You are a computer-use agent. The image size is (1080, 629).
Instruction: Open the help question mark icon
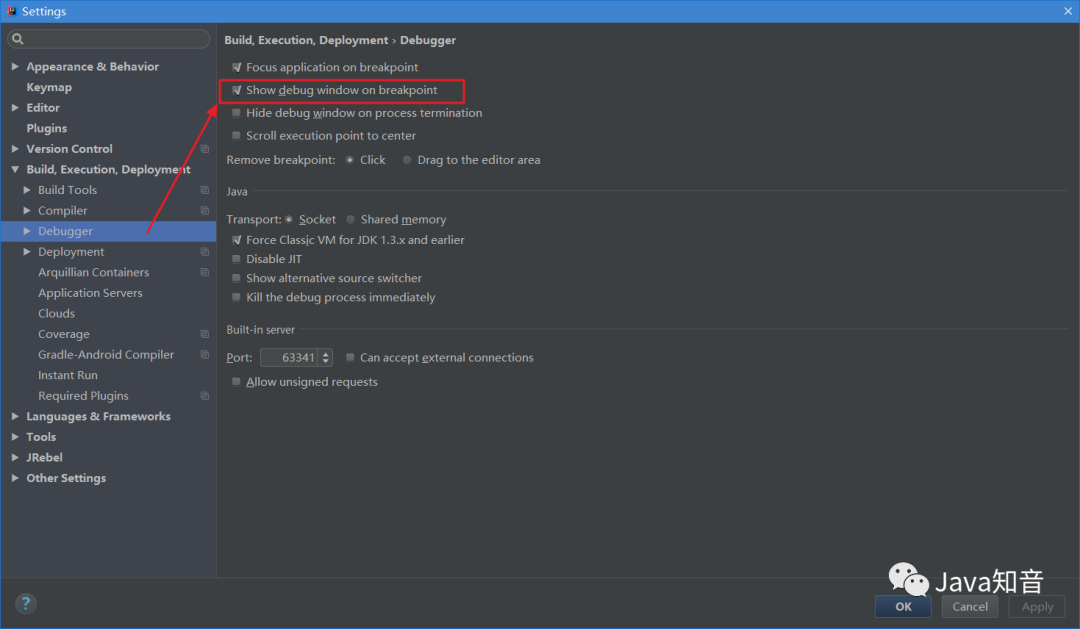pos(25,604)
